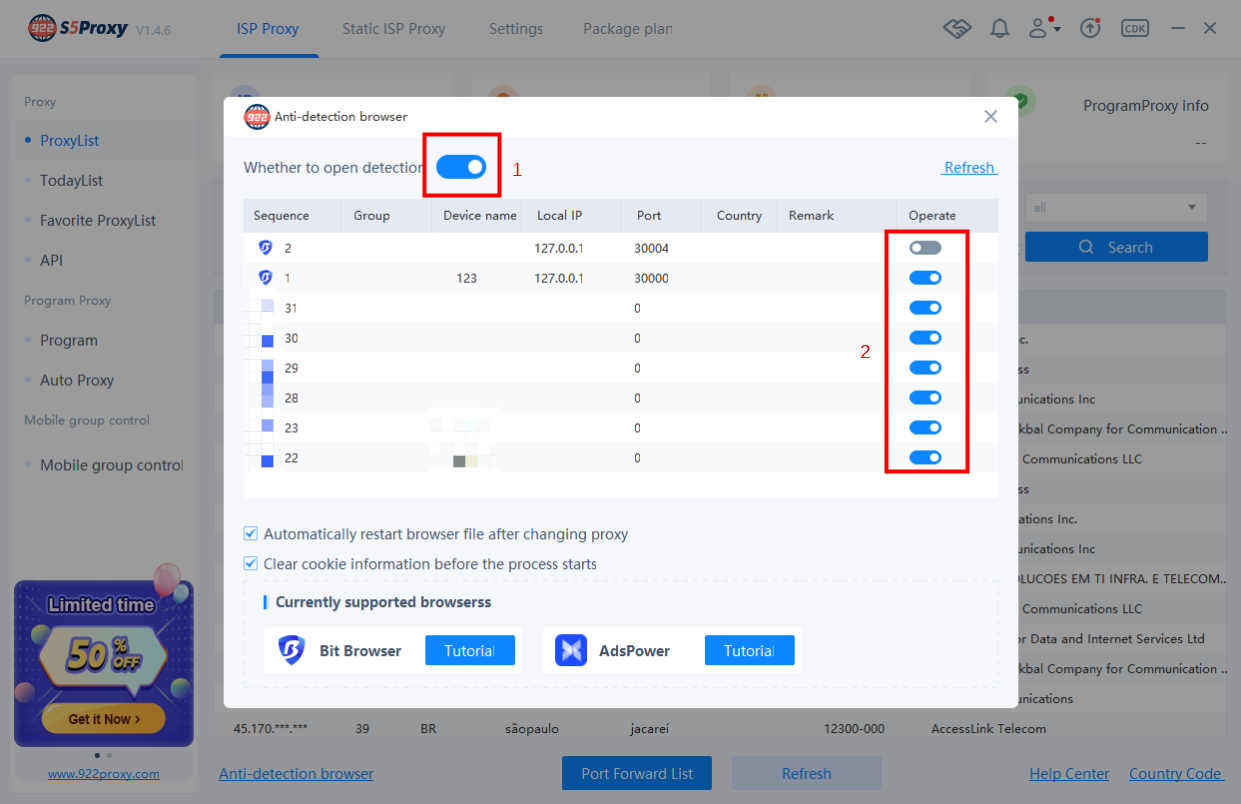
Task: Disable the Operate toggle for sequence 1
Action: pos(925,278)
